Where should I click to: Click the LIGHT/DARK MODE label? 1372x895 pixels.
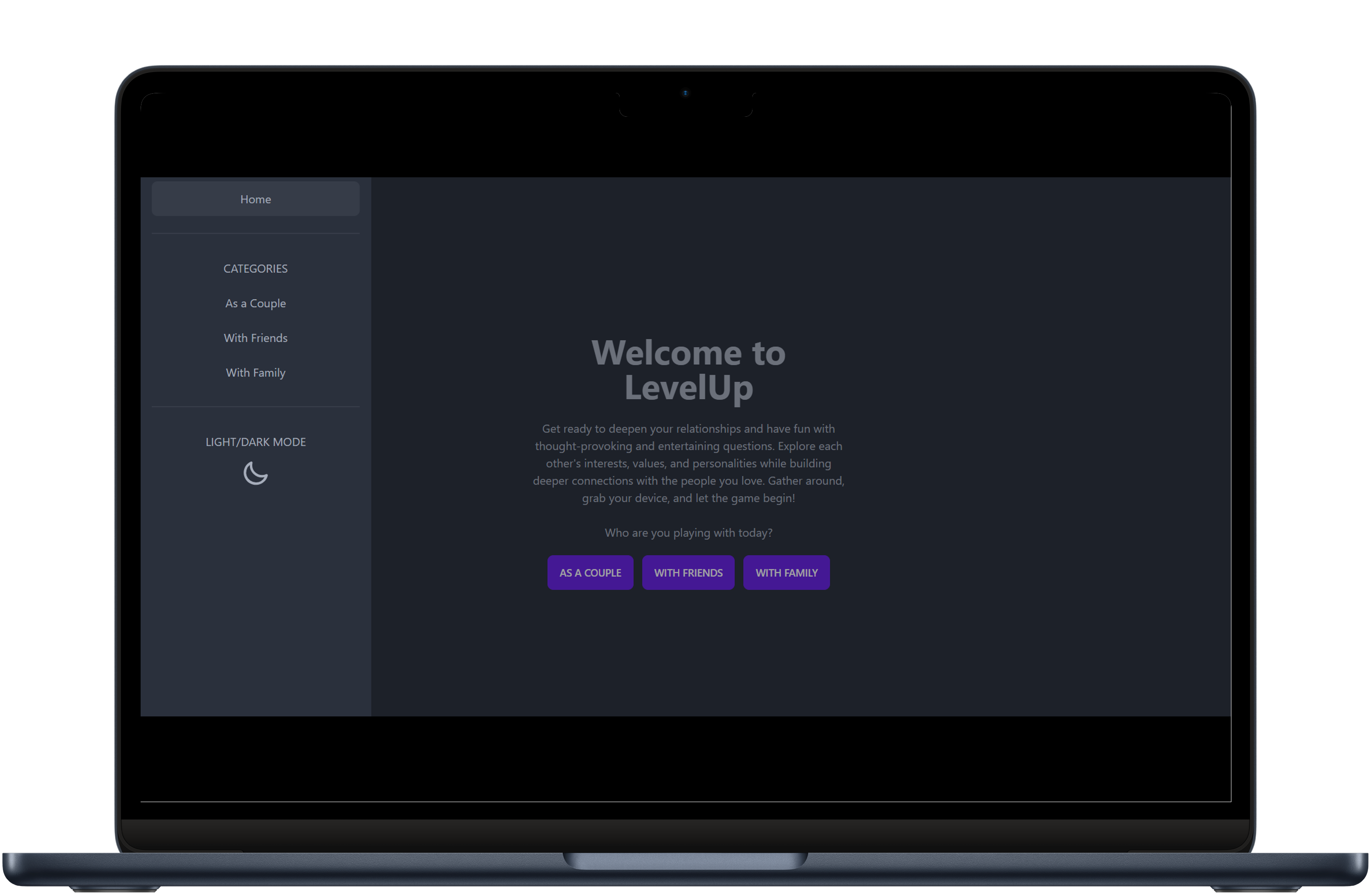(x=255, y=442)
